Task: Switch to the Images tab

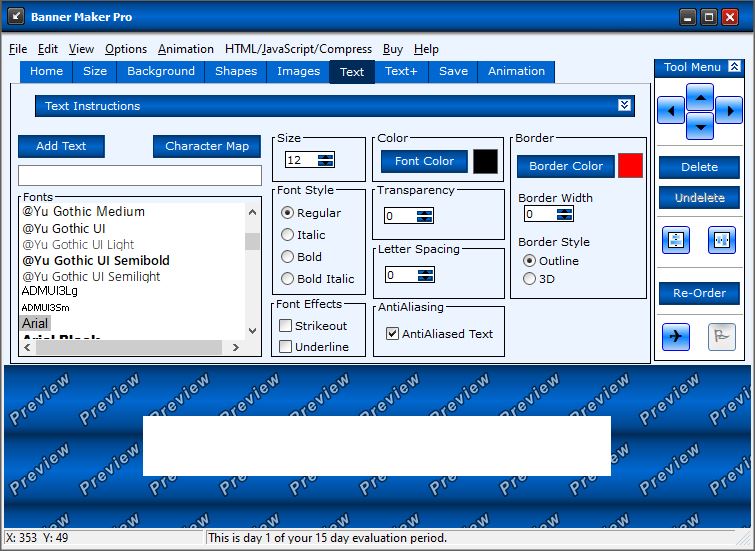Action: click(299, 71)
